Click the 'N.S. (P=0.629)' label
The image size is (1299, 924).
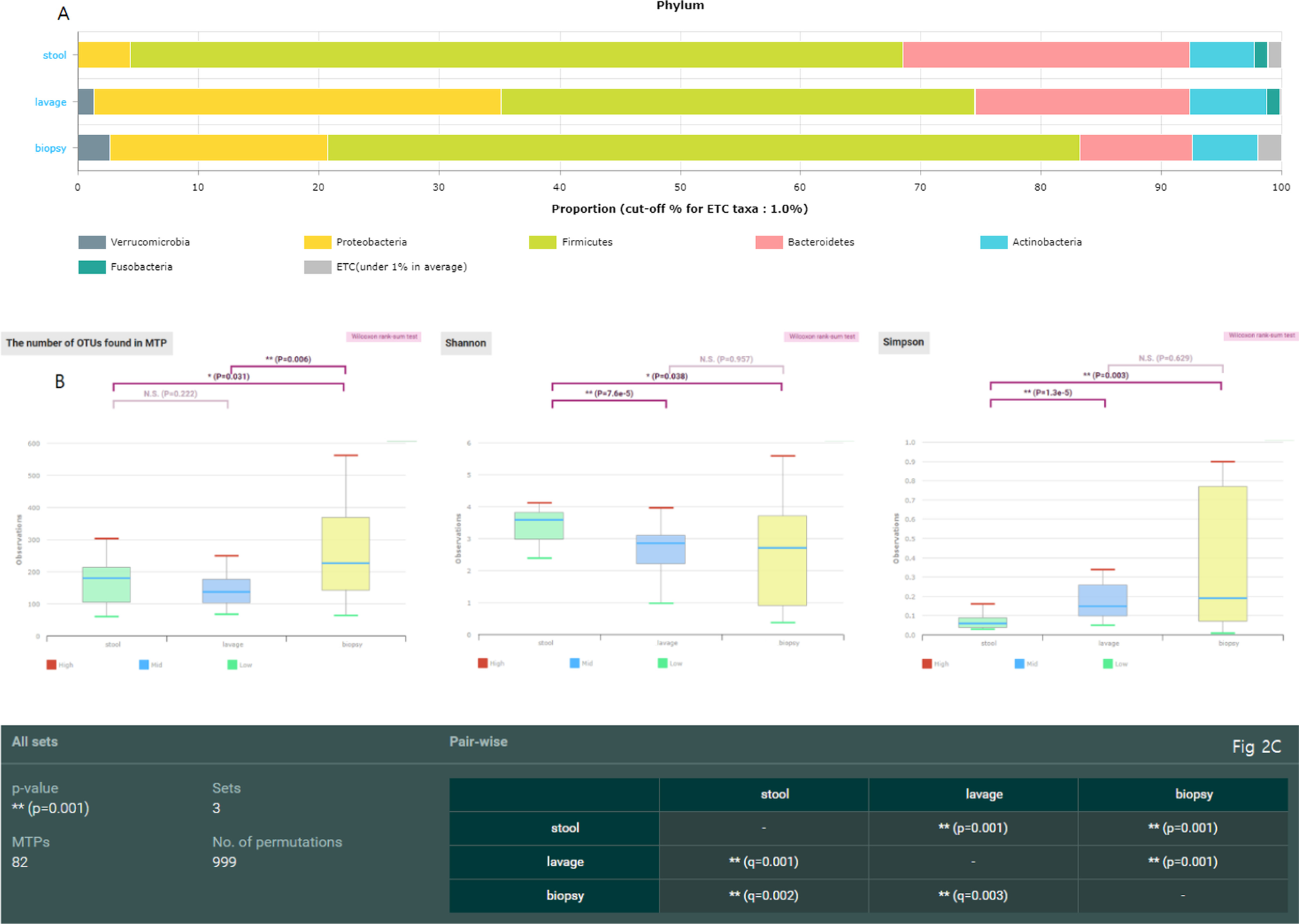tap(1166, 358)
